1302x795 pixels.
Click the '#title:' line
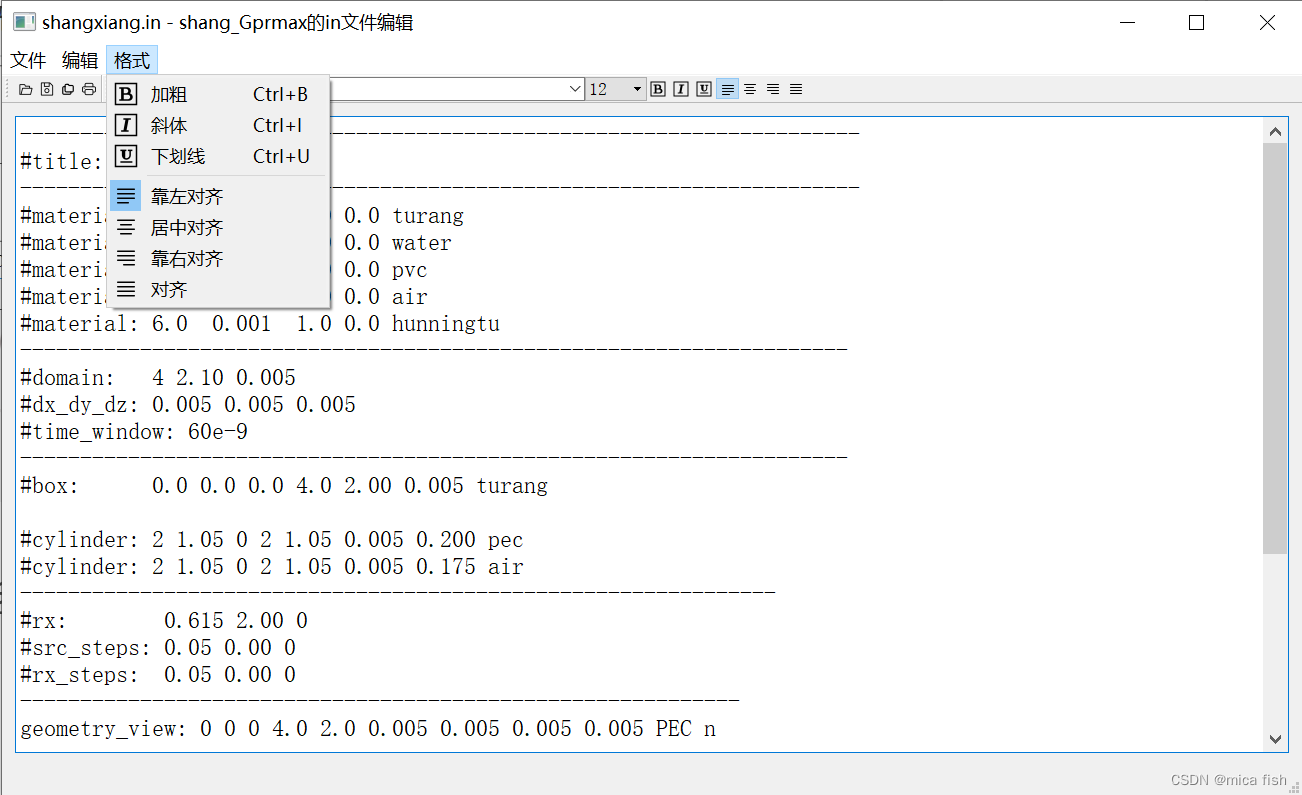61,161
